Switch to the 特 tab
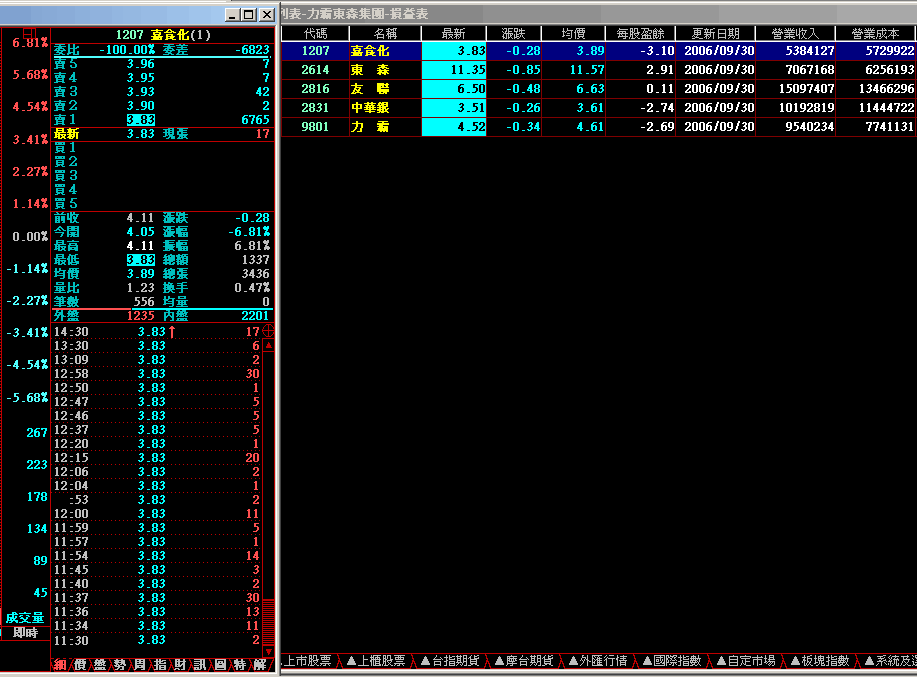Image resolution: width=917 pixels, height=678 pixels. click(x=240, y=665)
